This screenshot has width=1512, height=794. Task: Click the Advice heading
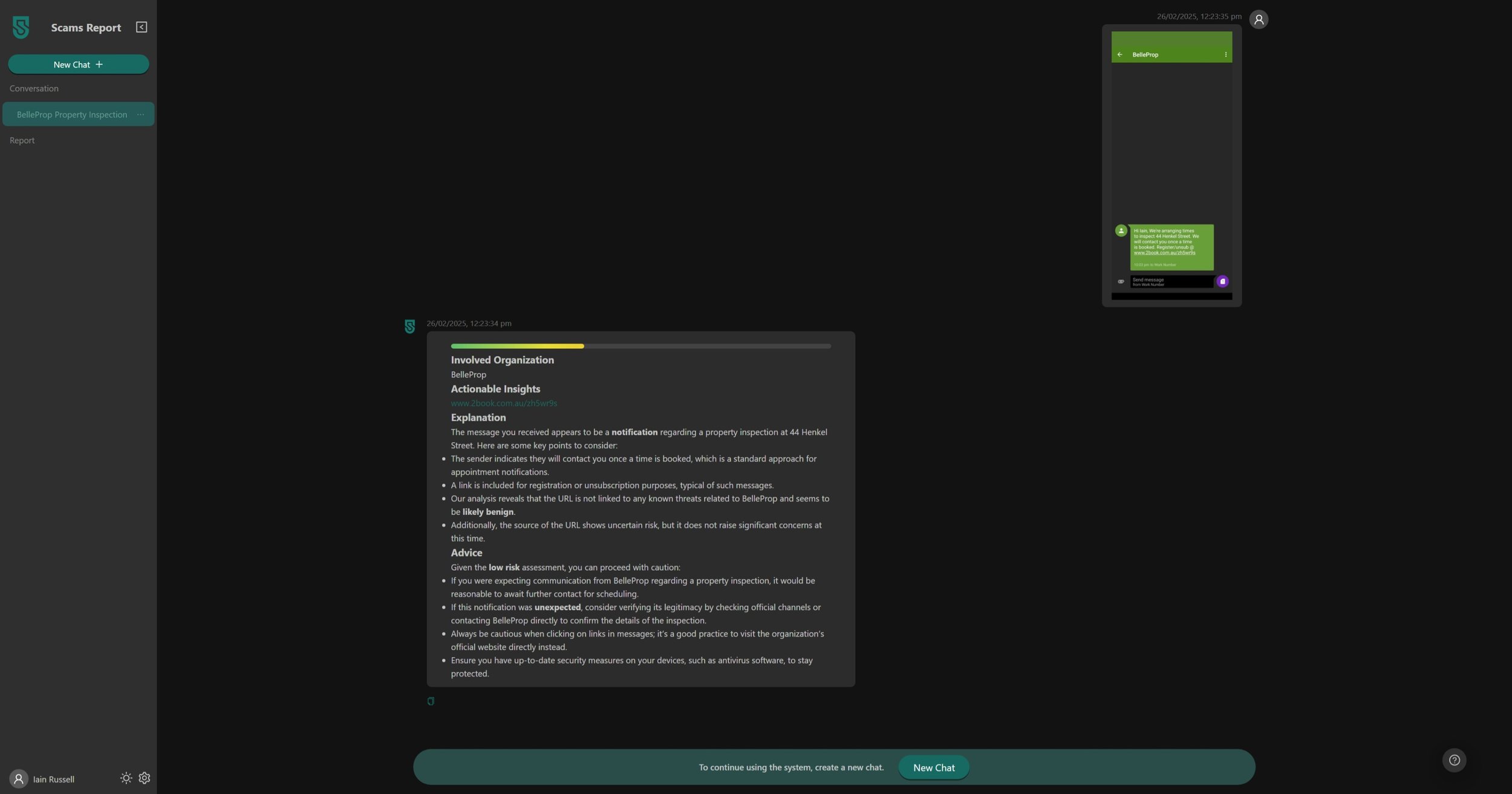click(x=466, y=553)
